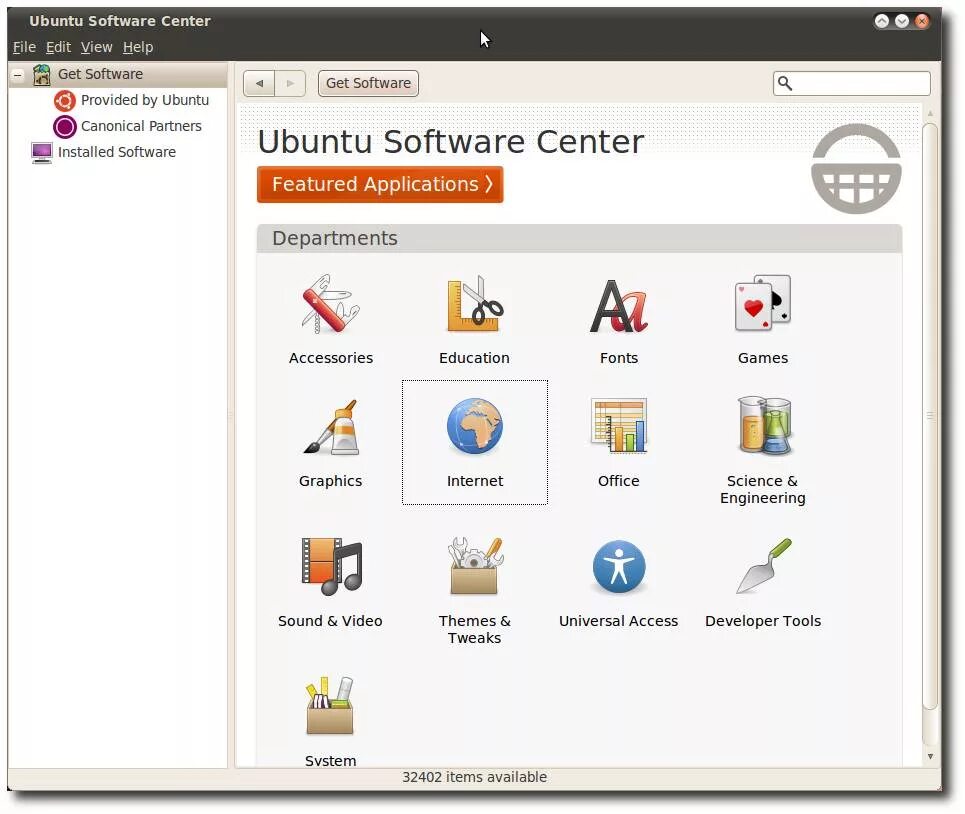Click the Ubuntu logo beside Provided by Ubuntu

65,100
